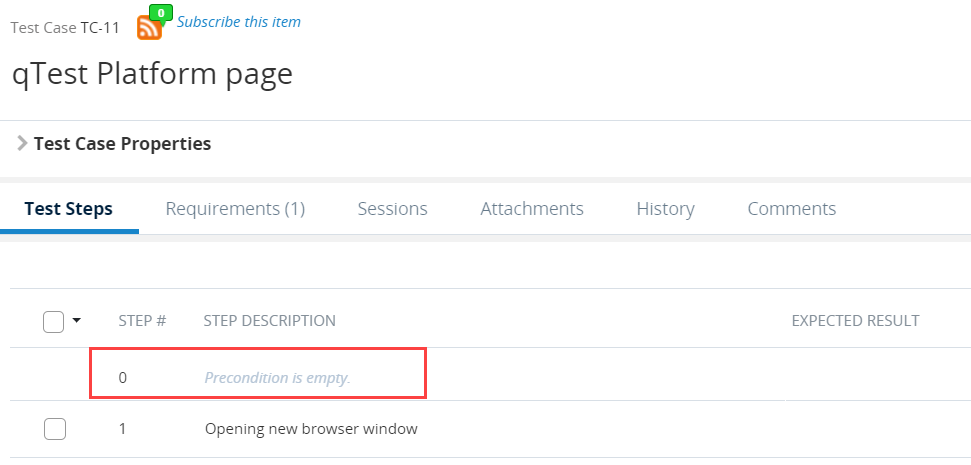
Task: Open the Requirements (1) tab
Action: point(235,209)
